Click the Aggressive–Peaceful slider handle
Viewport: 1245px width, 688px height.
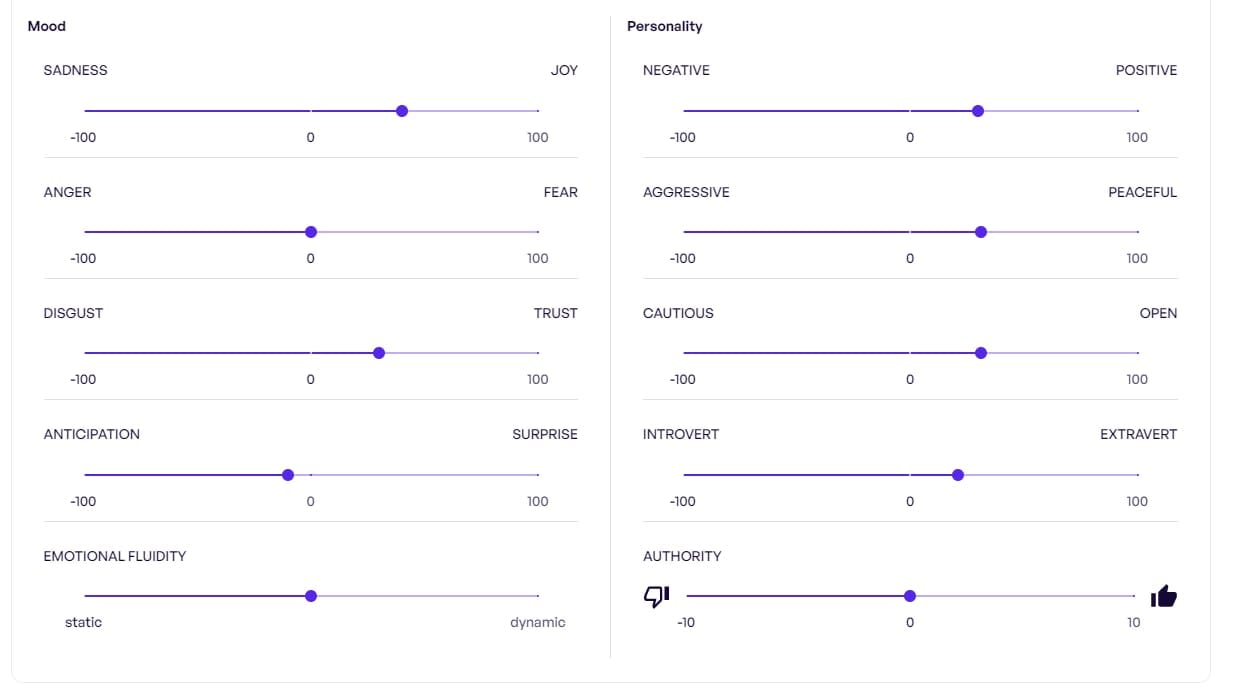click(981, 232)
